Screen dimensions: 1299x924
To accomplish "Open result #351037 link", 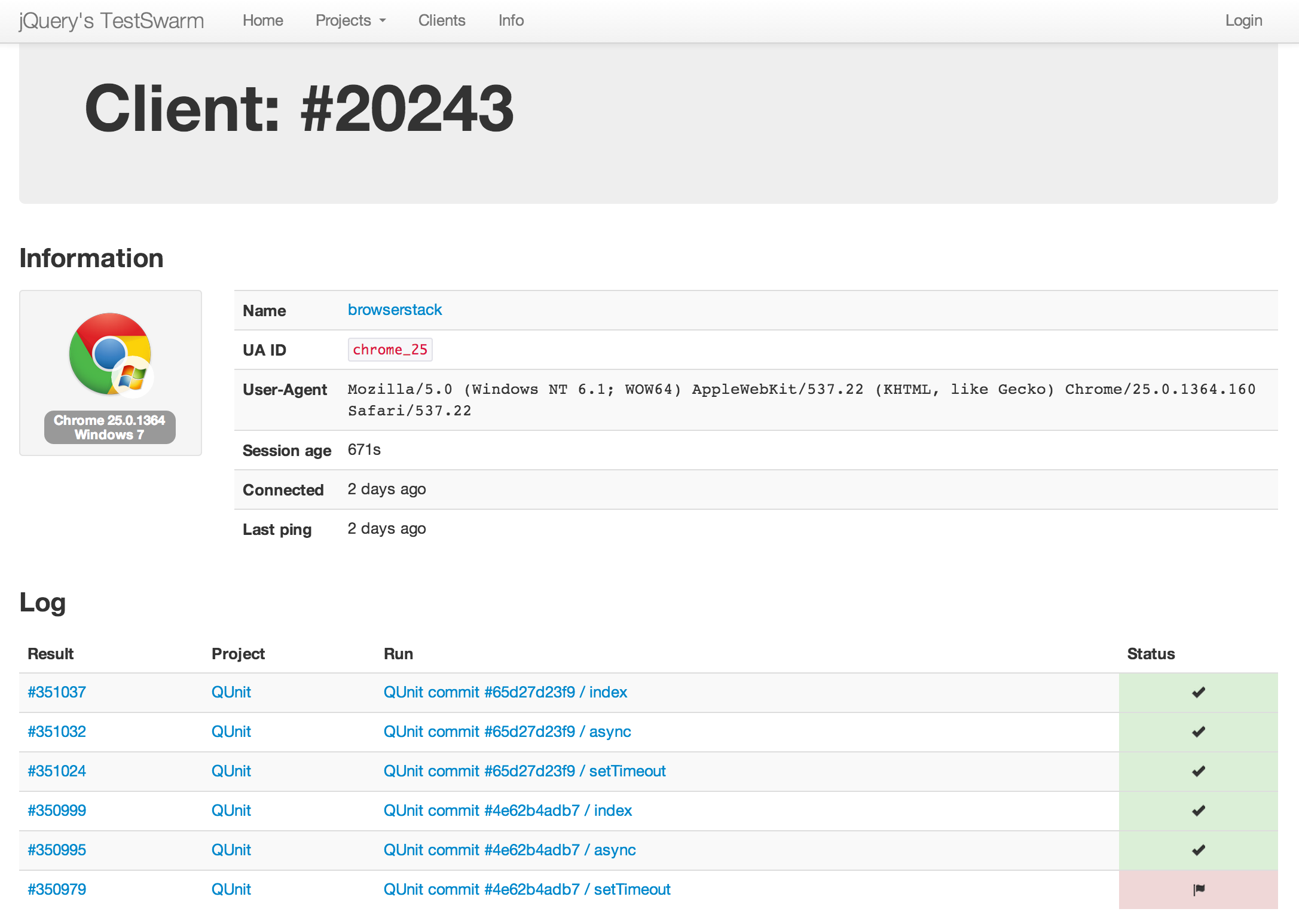I will tap(57, 692).
